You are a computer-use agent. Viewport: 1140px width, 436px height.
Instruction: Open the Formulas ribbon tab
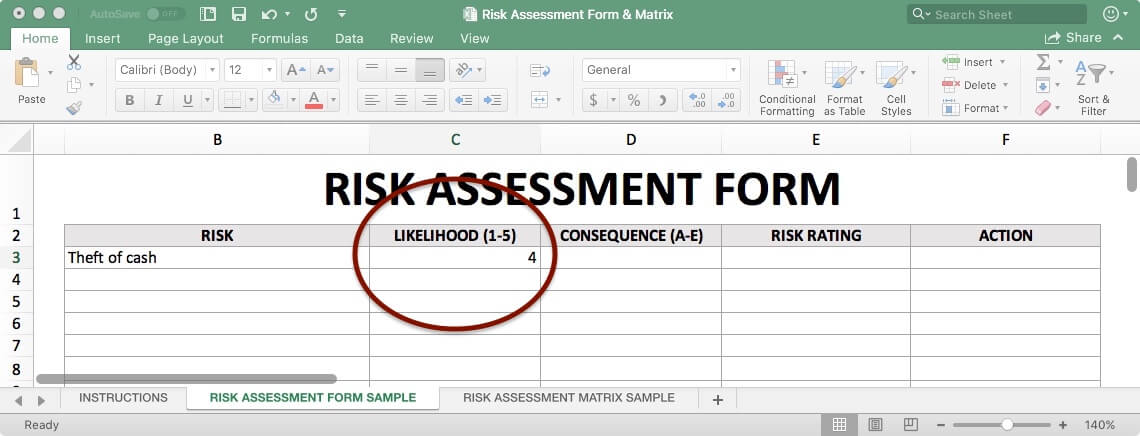[279, 39]
